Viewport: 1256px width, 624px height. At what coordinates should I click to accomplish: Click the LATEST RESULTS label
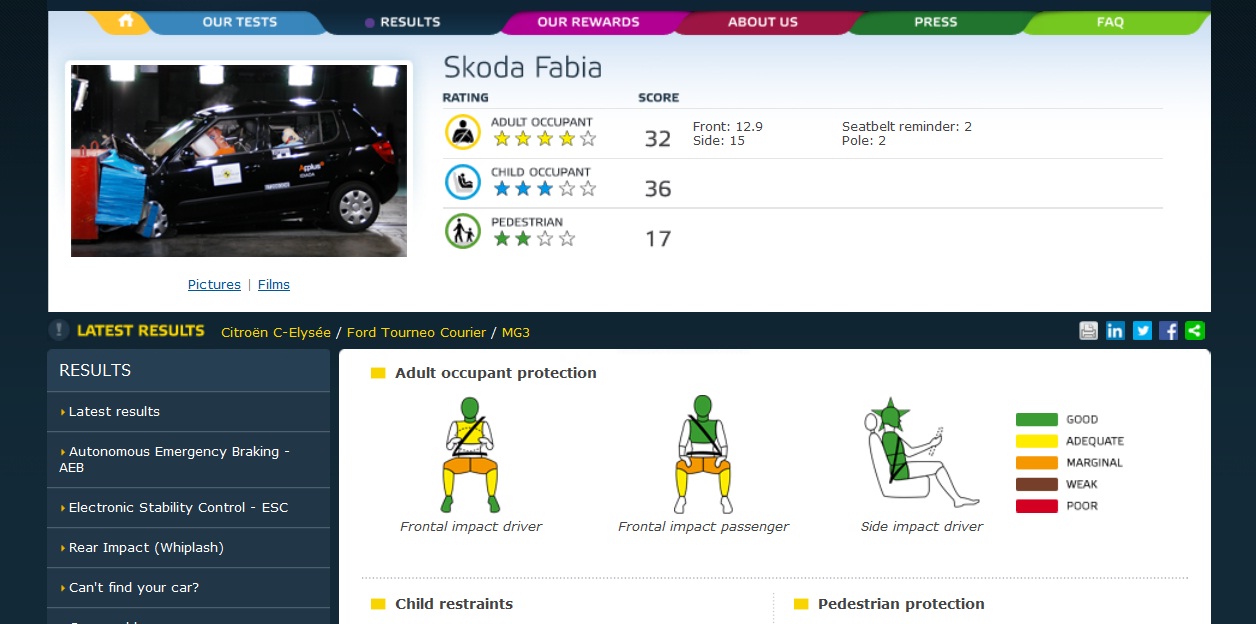(x=141, y=331)
